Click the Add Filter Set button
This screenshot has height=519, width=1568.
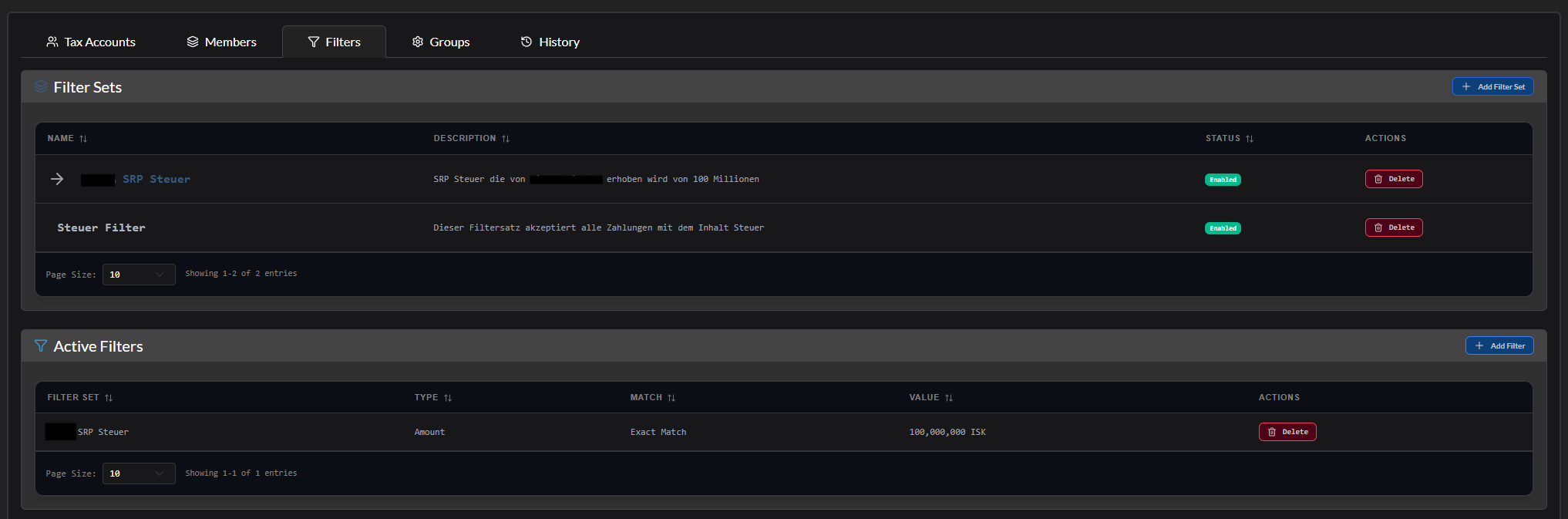(x=1492, y=86)
